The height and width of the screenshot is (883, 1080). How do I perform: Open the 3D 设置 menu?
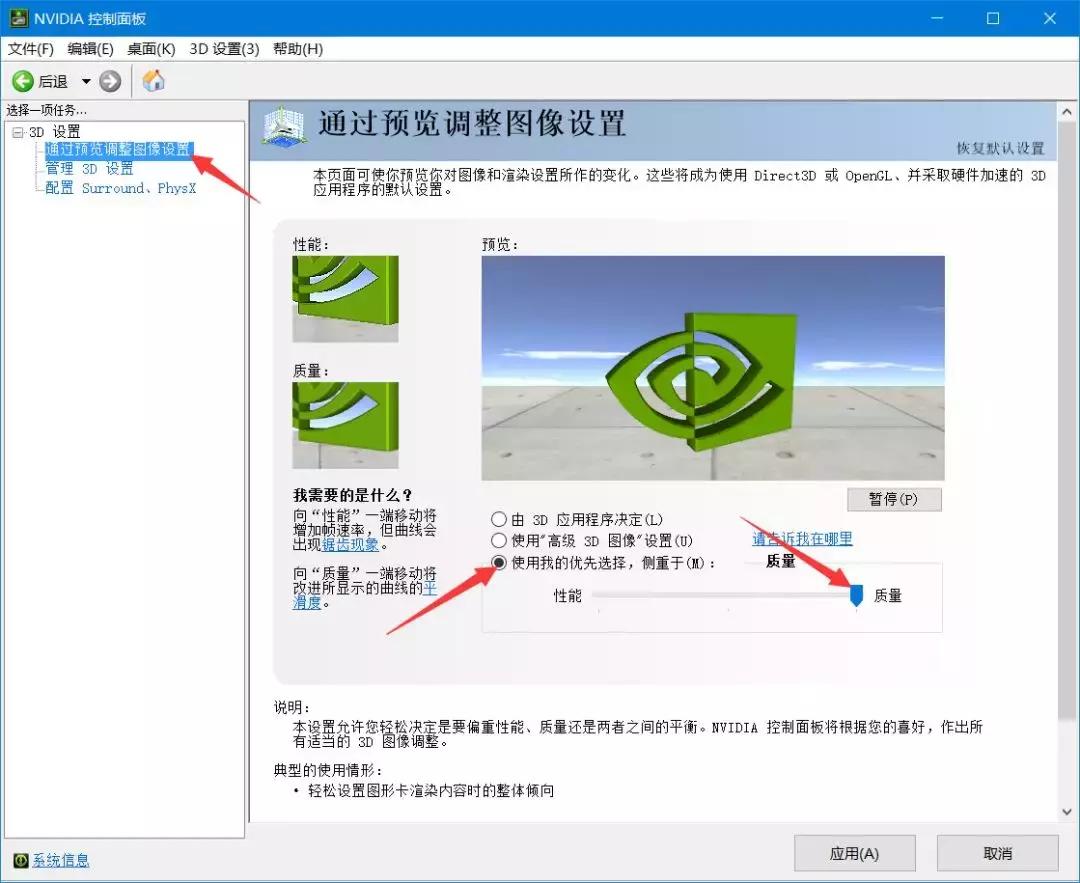point(226,48)
